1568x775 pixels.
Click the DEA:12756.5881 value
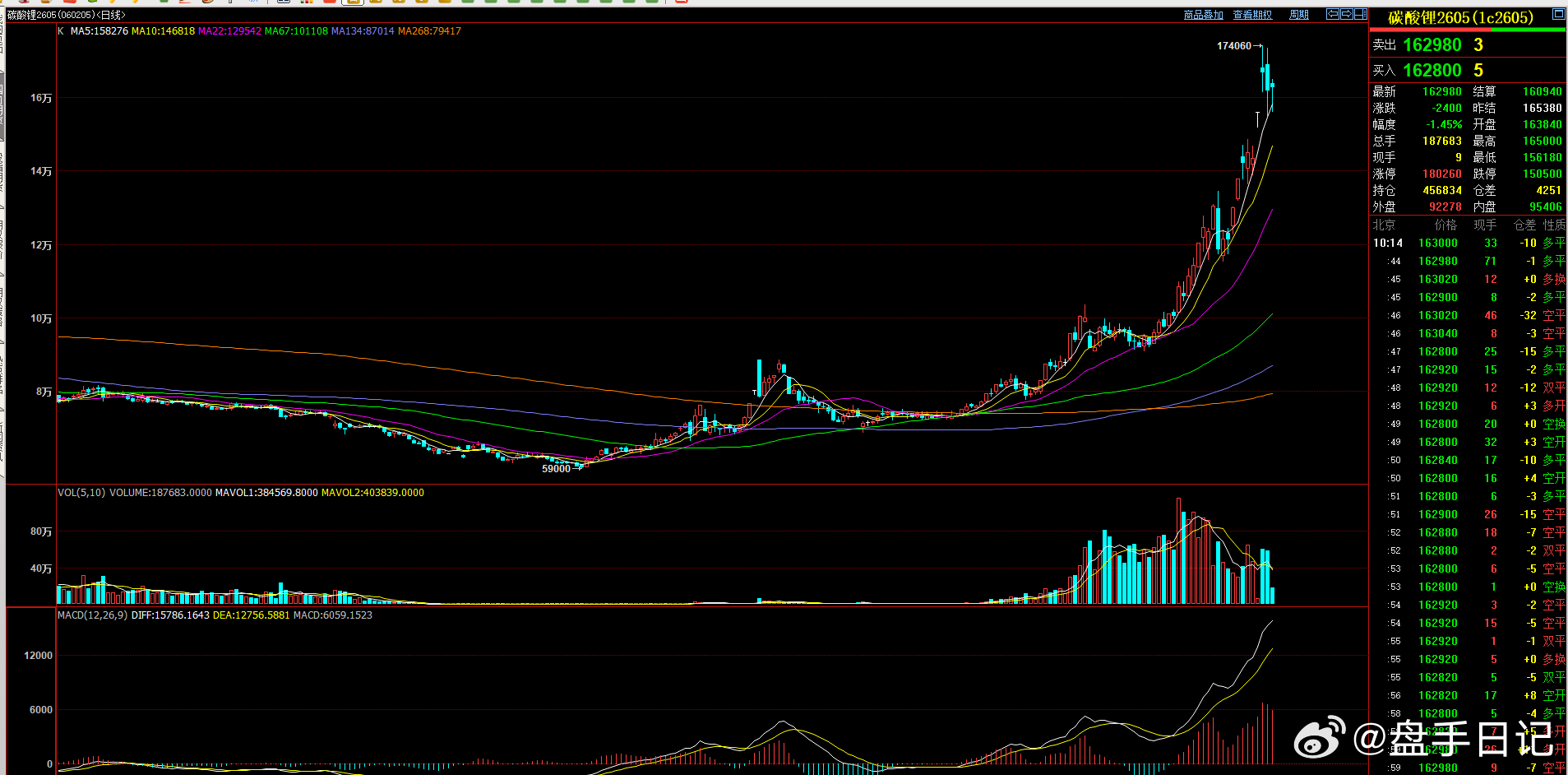coord(251,615)
